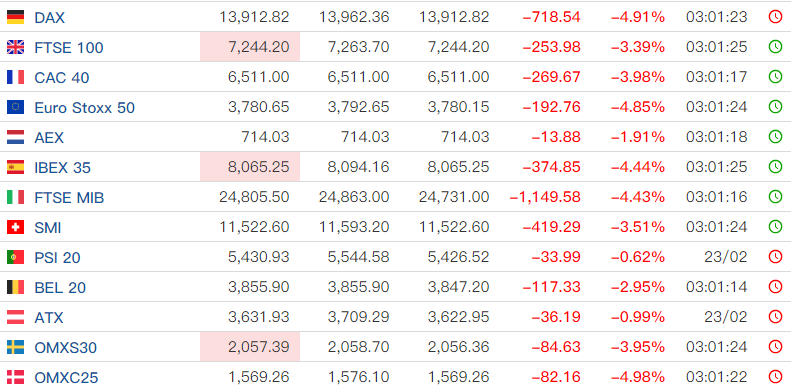Click FTSE MIB change value -1,149.58
This screenshot has width=791, height=390.
pos(545,197)
